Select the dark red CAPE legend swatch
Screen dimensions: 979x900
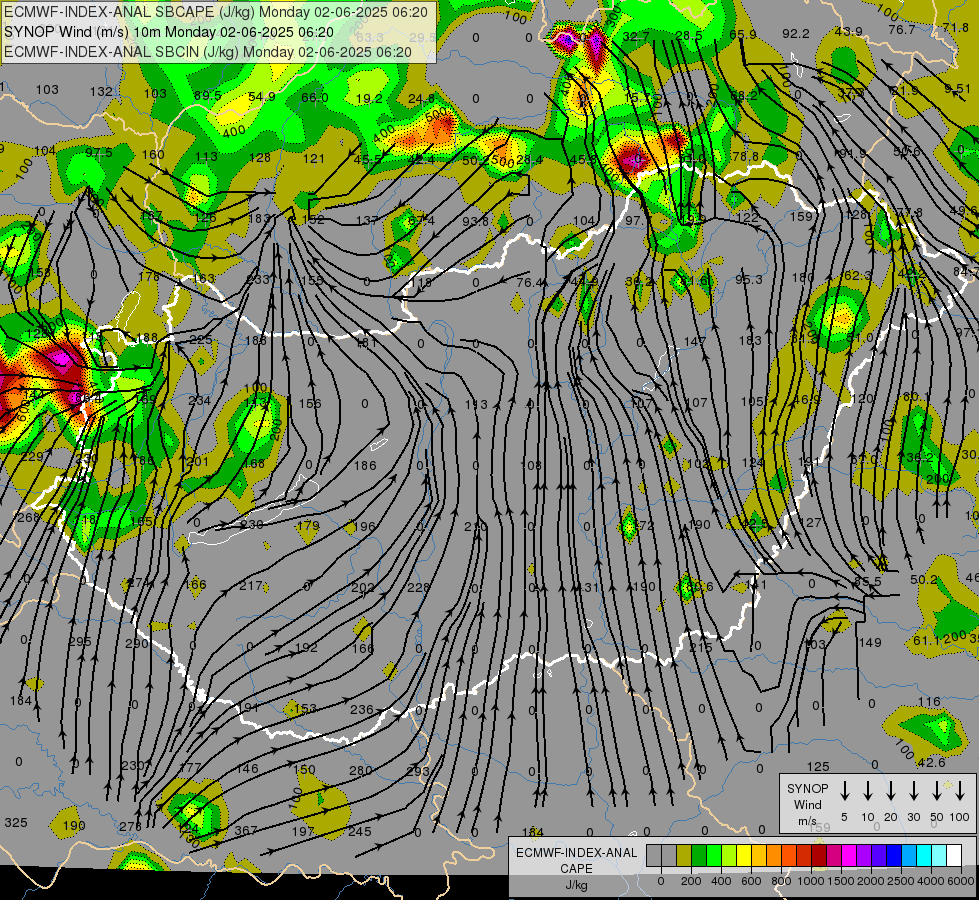click(x=819, y=855)
